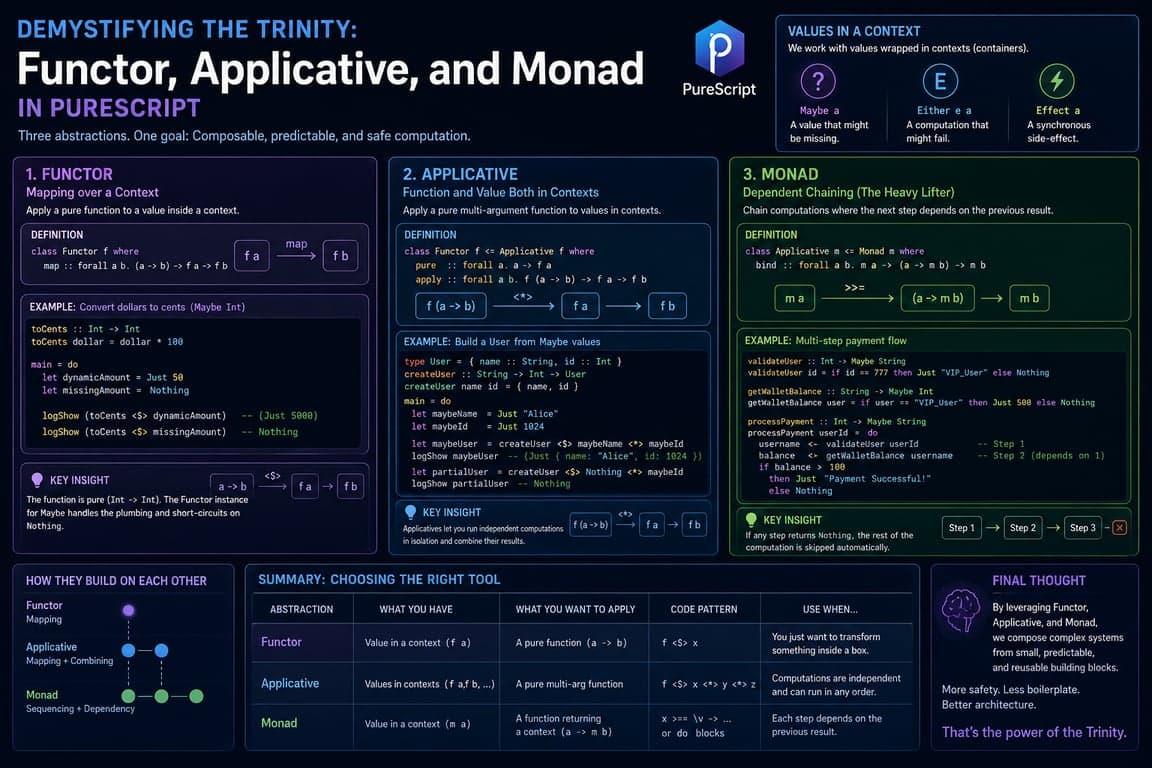The height and width of the screenshot is (768, 1152).
Task: Click the '2. APPLICATIVE' section heading
Action: click(x=460, y=174)
